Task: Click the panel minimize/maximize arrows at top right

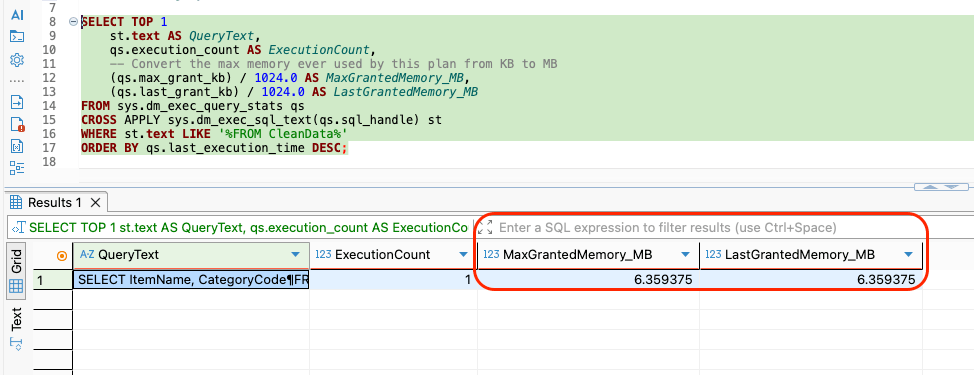Action: click(940, 186)
